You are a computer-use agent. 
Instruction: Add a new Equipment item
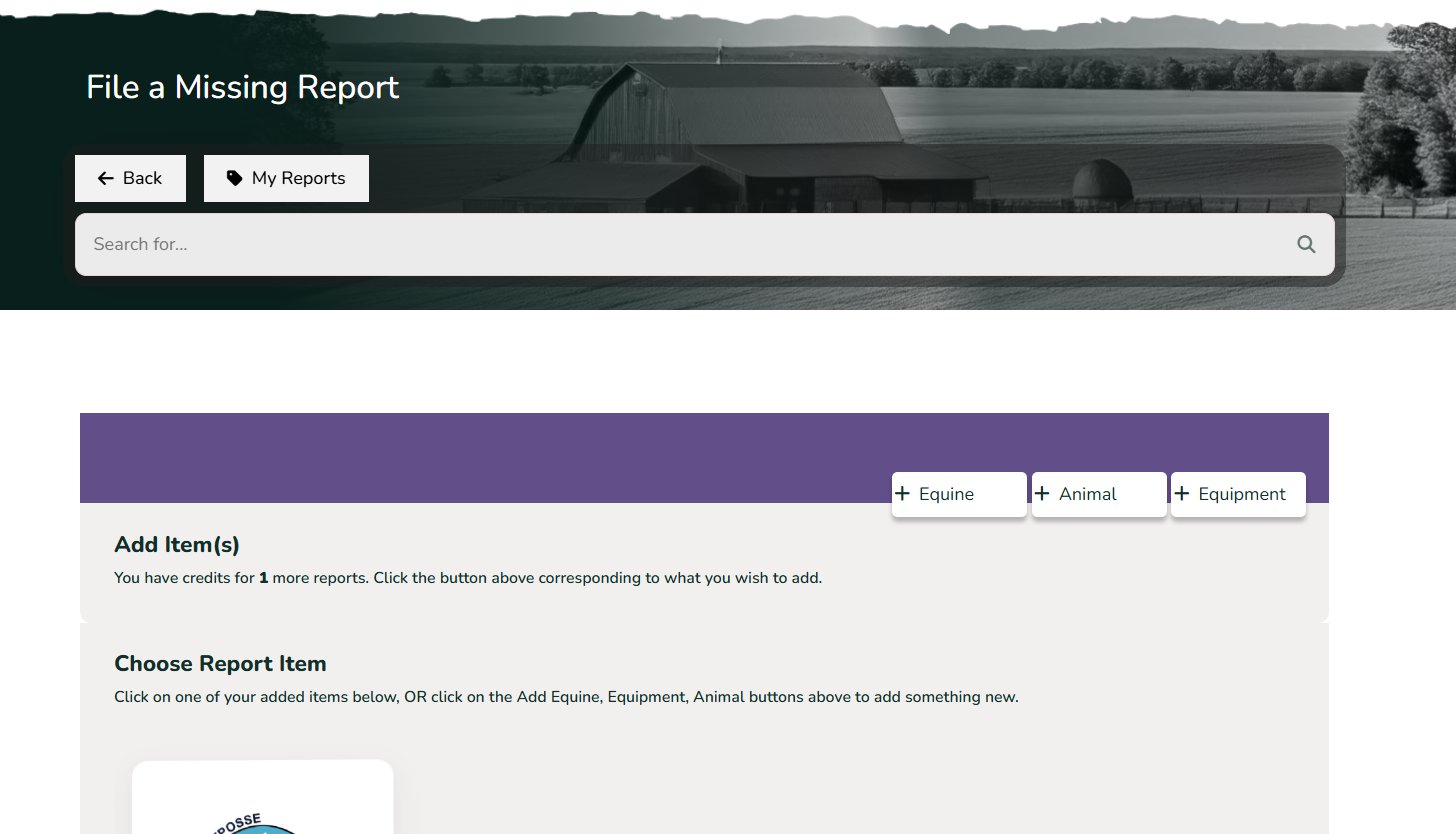click(x=1238, y=494)
